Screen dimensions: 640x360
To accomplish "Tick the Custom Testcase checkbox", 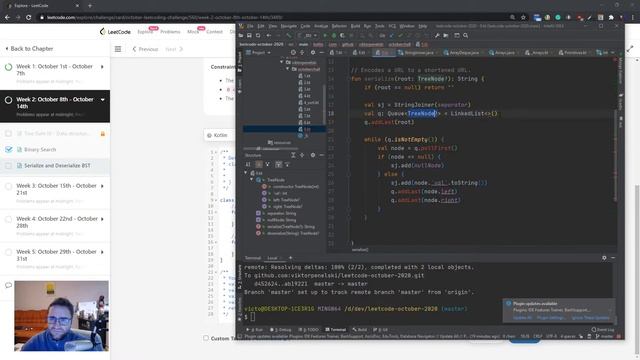I will pyautogui.click(x=206, y=338).
